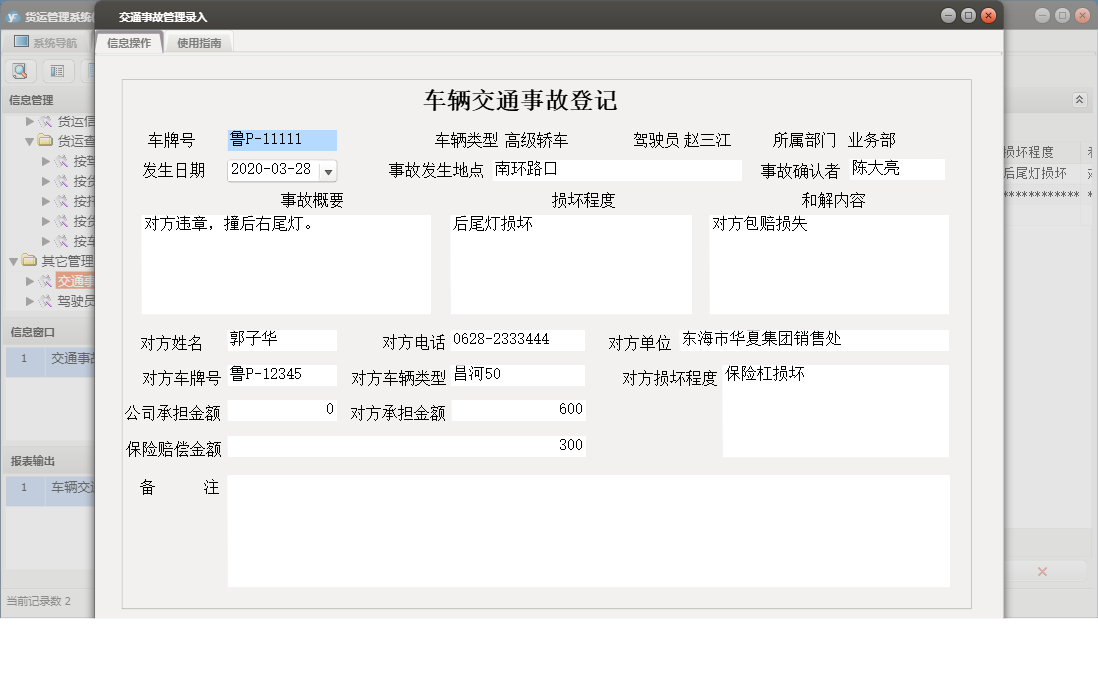The image size is (1098, 685).
Task: Click the 和解内容 text area
Action: tap(829, 264)
